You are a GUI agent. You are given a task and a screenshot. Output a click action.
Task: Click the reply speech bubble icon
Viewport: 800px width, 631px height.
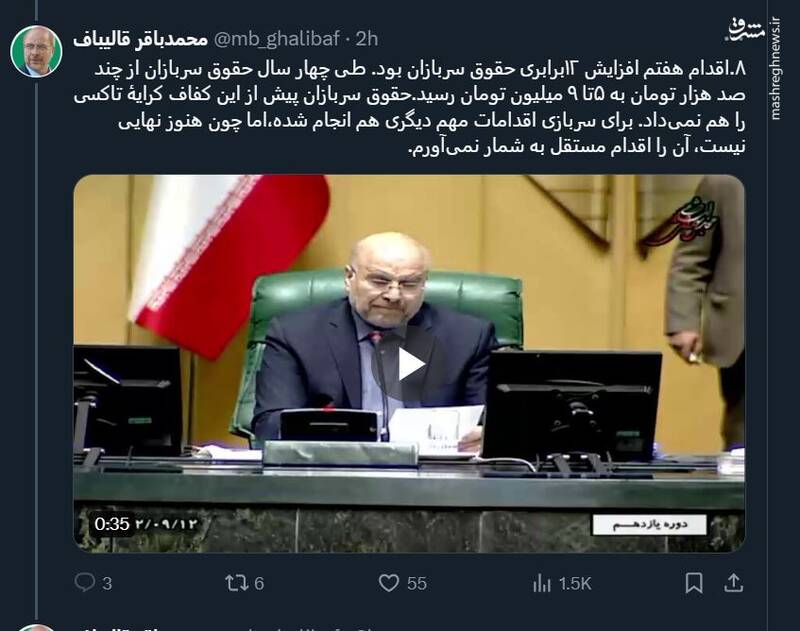(x=84, y=583)
